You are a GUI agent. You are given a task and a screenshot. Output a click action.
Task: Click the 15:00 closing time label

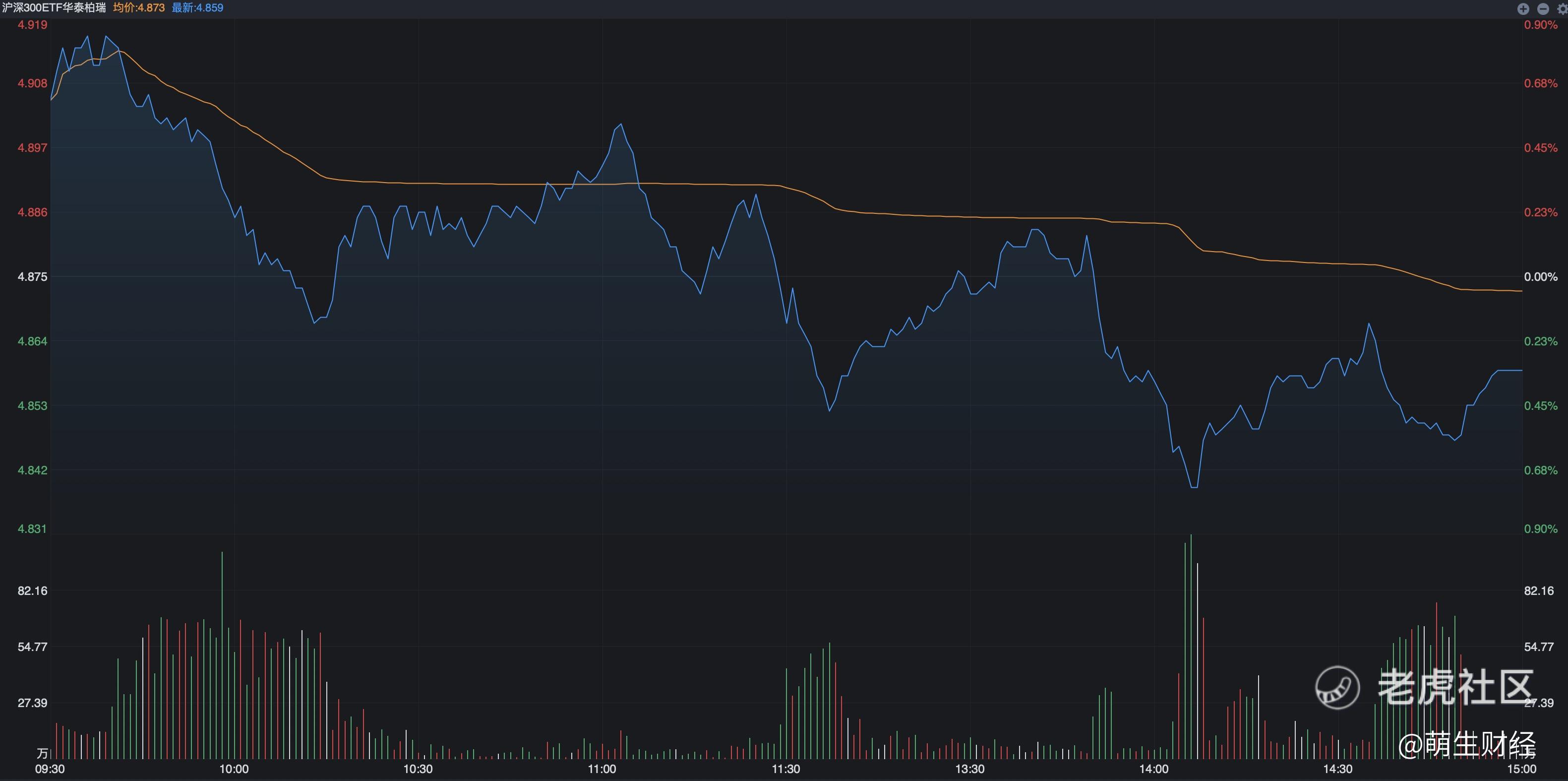coord(1521,769)
